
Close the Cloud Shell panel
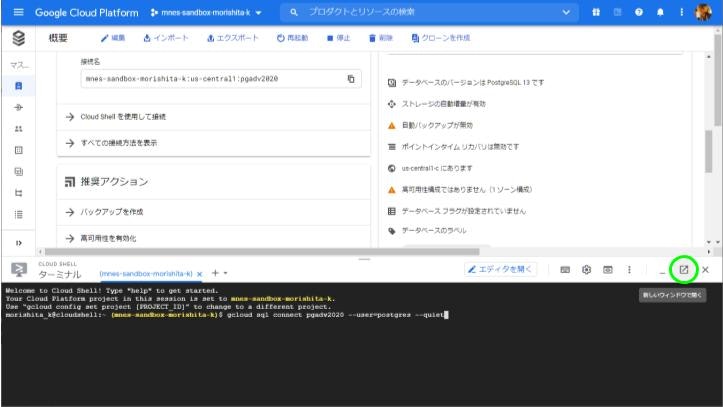tap(705, 270)
